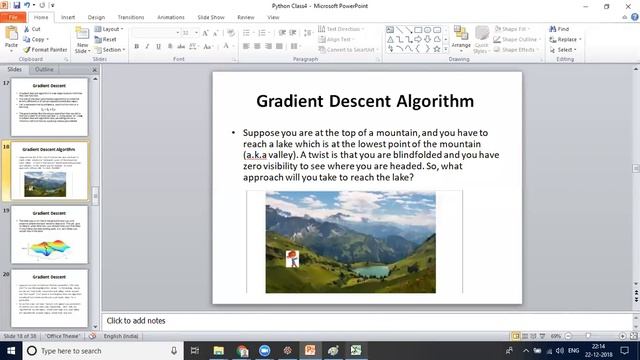Click the English (India) language indicator
This screenshot has height=360, width=640.
pyautogui.click(x=121, y=336)
